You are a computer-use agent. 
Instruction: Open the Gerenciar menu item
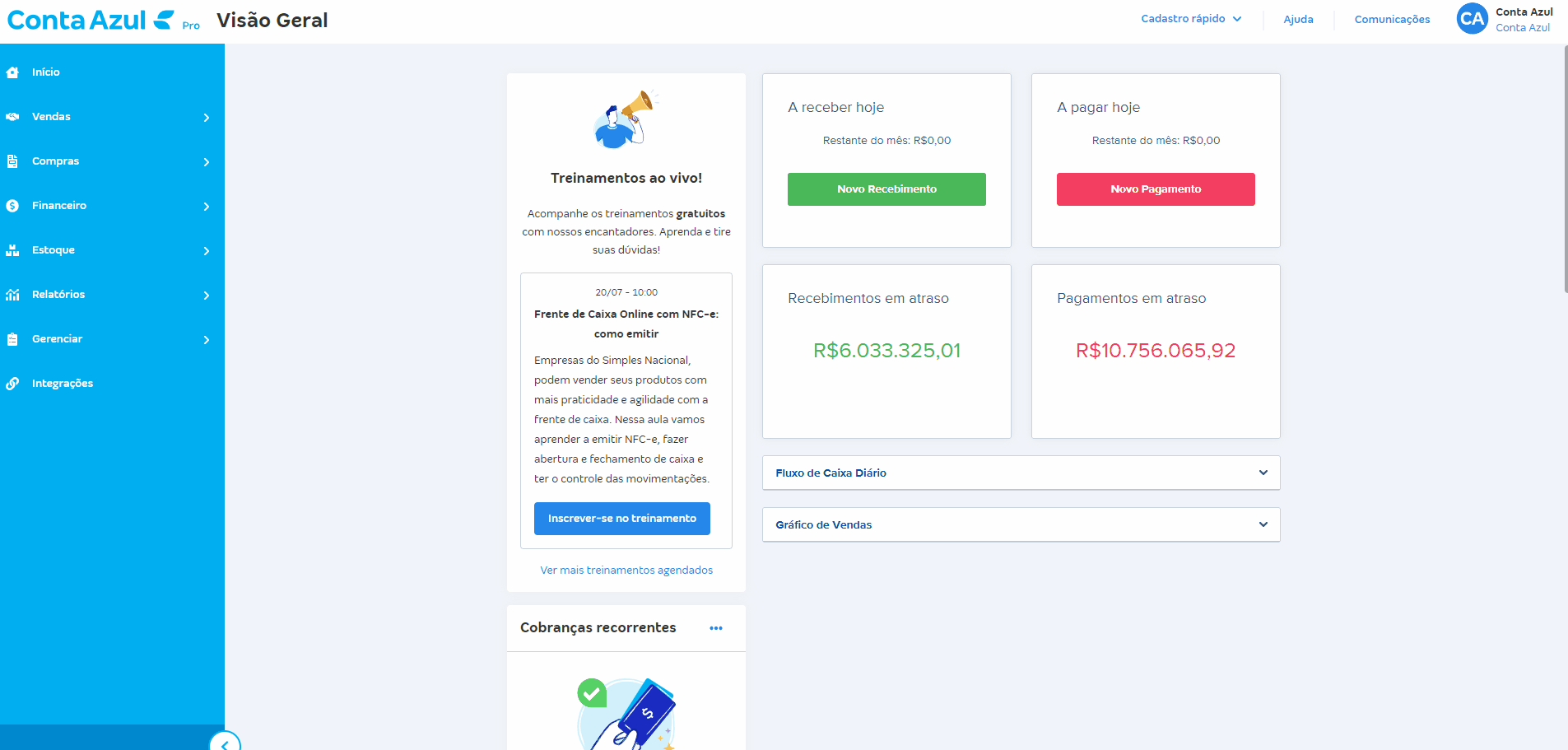coord(112,339)
